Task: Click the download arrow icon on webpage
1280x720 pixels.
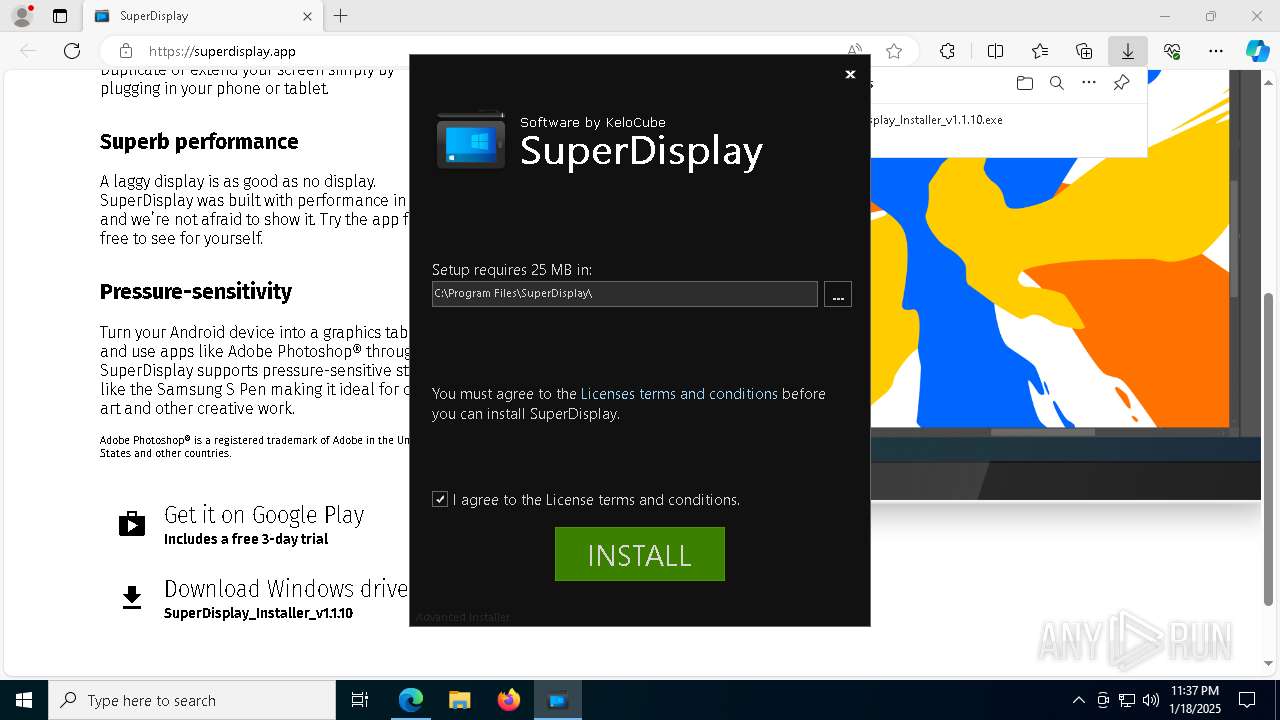Action: coord(132,598)
